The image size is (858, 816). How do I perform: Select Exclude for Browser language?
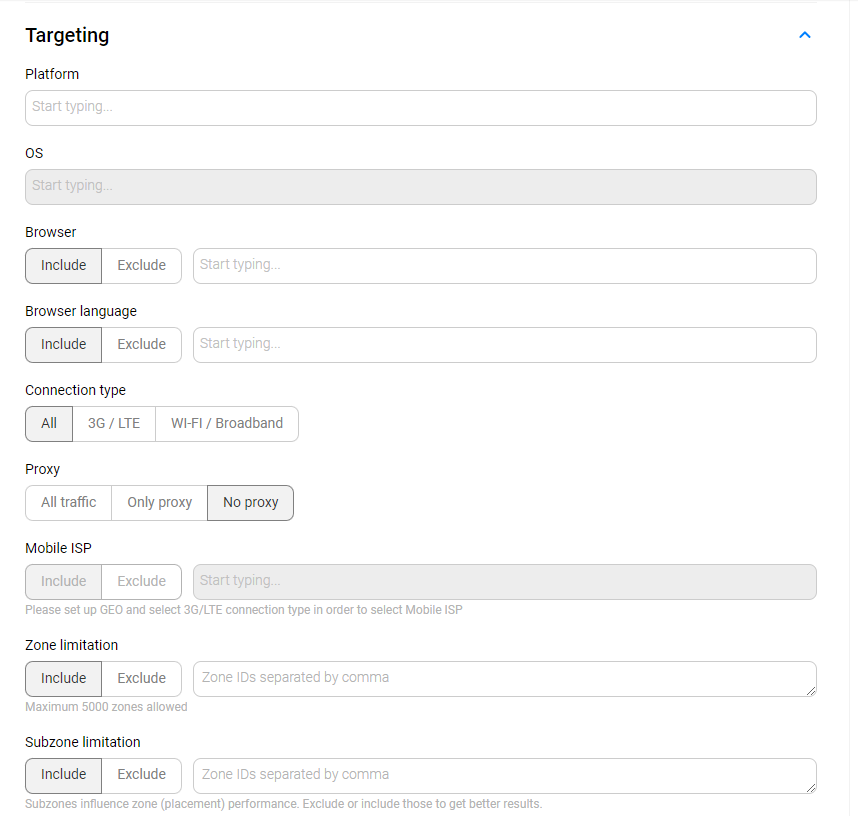pos(141,345)
